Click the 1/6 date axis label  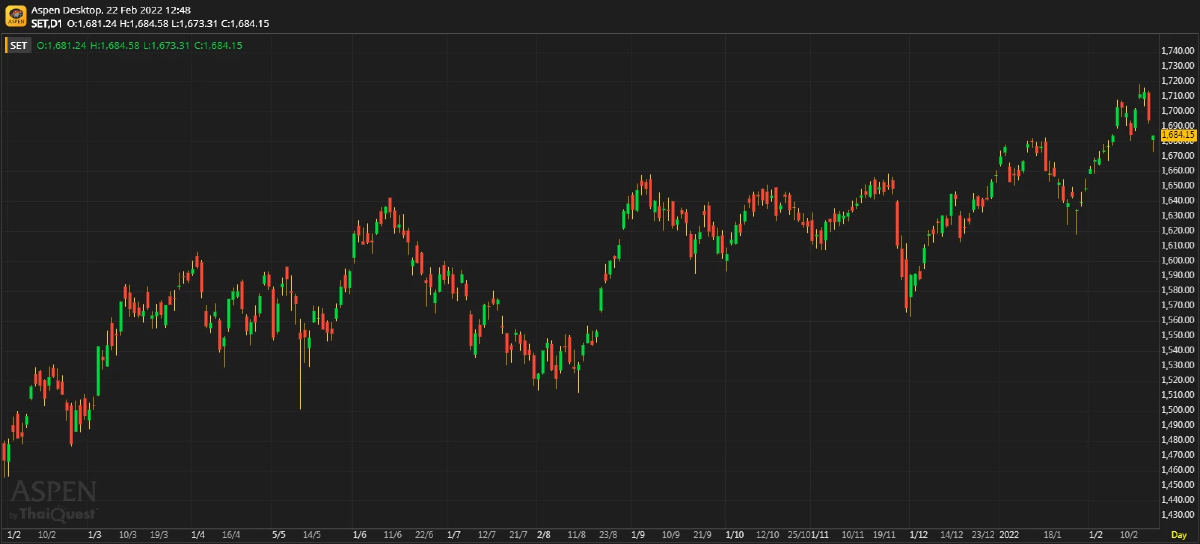coord(360,536)
